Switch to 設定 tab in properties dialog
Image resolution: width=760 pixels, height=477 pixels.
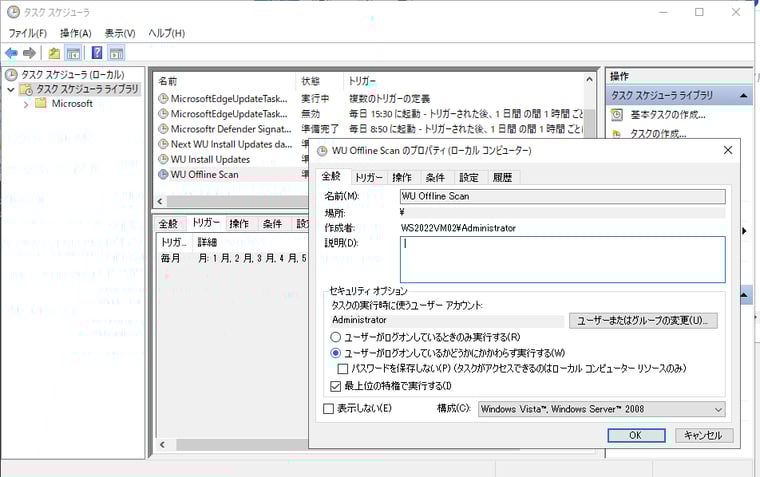click(x=469, y=177)
